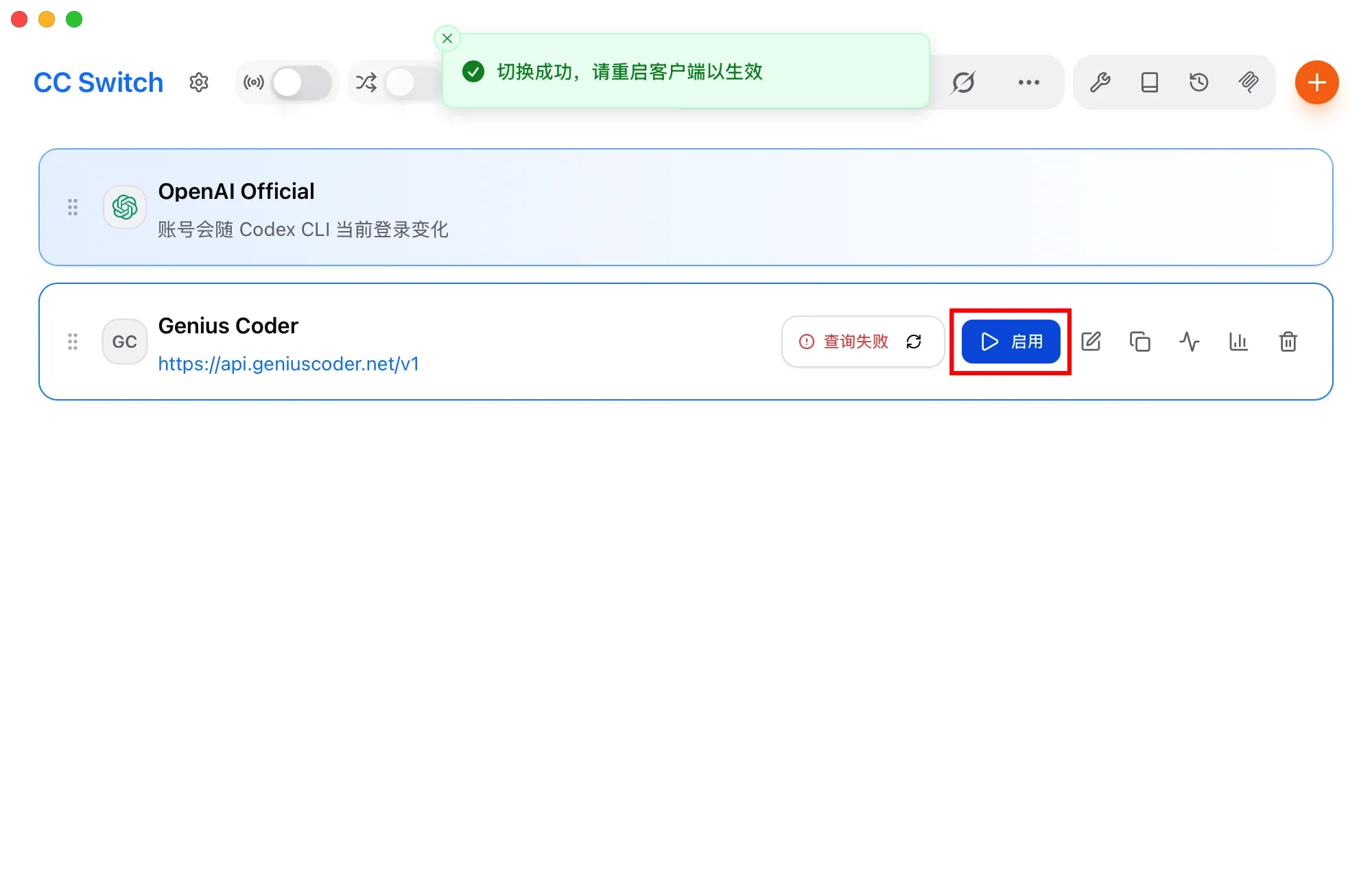Click the OpenAI logo icon
The height and width of the screenshot is (893, 1372).
[125, 207]
